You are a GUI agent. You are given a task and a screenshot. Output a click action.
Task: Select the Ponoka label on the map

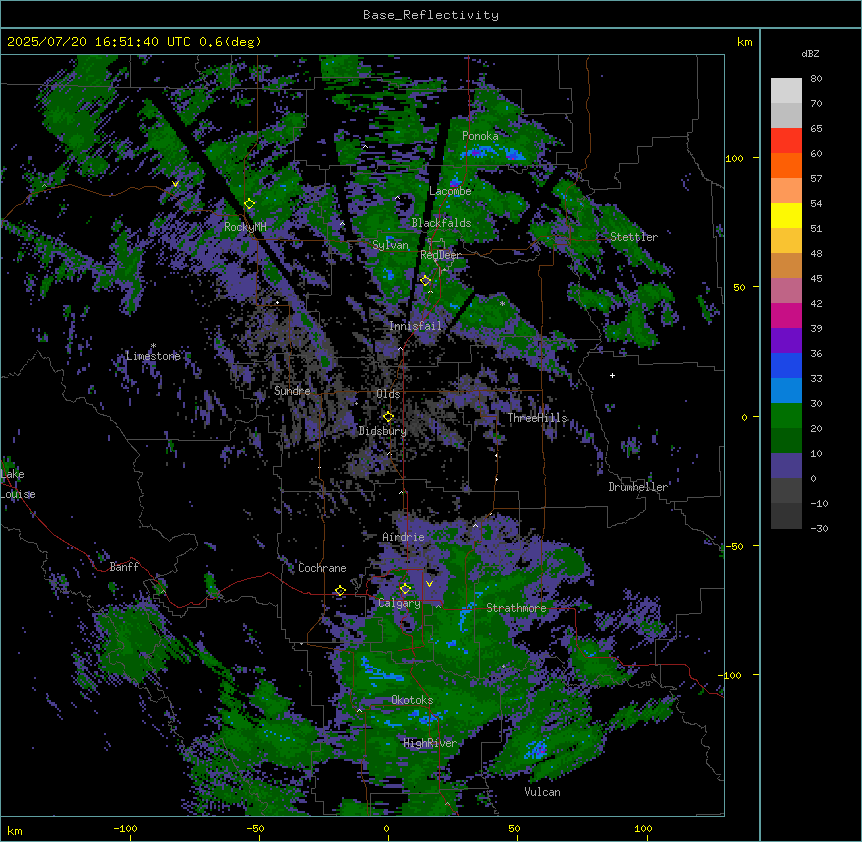click(x=480, y=136)
